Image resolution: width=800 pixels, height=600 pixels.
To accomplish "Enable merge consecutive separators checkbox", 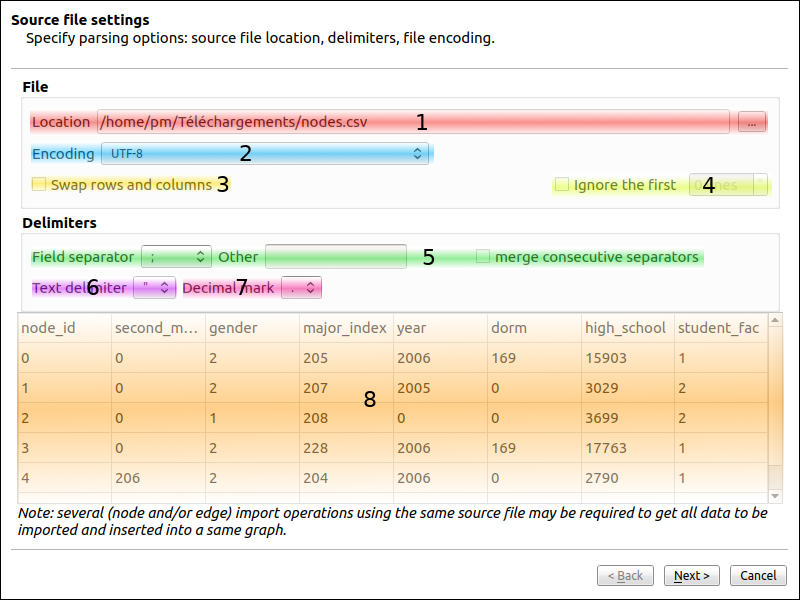I will pyautogui.click(x=483, y=257).
